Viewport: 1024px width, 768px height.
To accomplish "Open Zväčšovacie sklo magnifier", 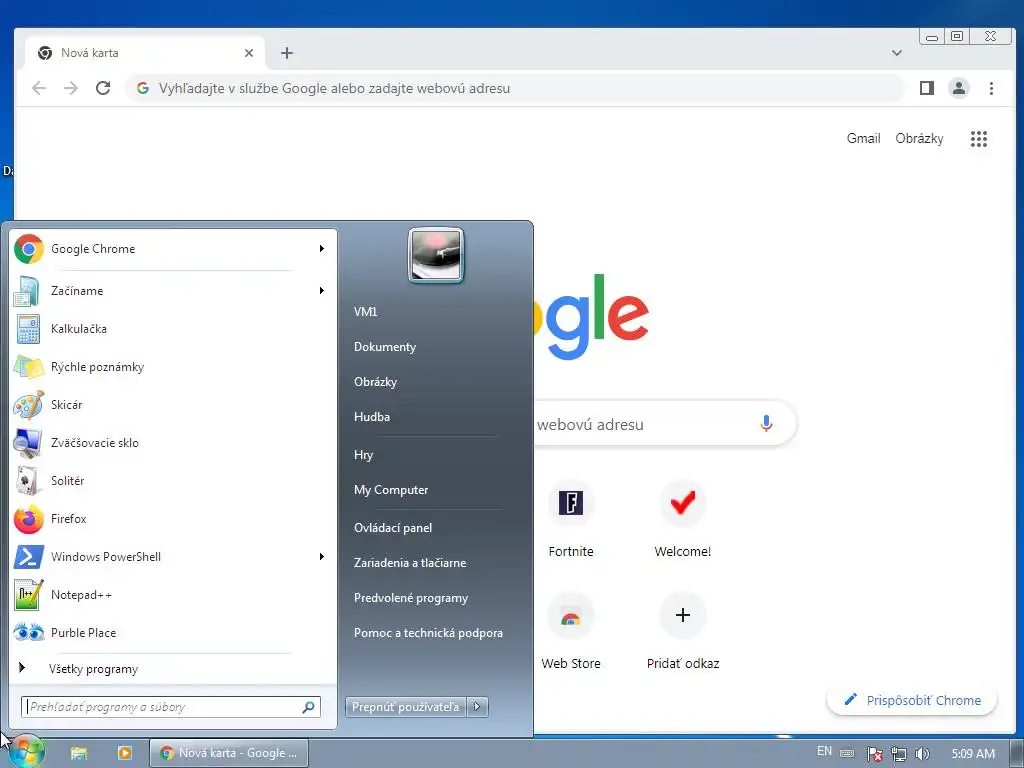I will click(171, 442).
